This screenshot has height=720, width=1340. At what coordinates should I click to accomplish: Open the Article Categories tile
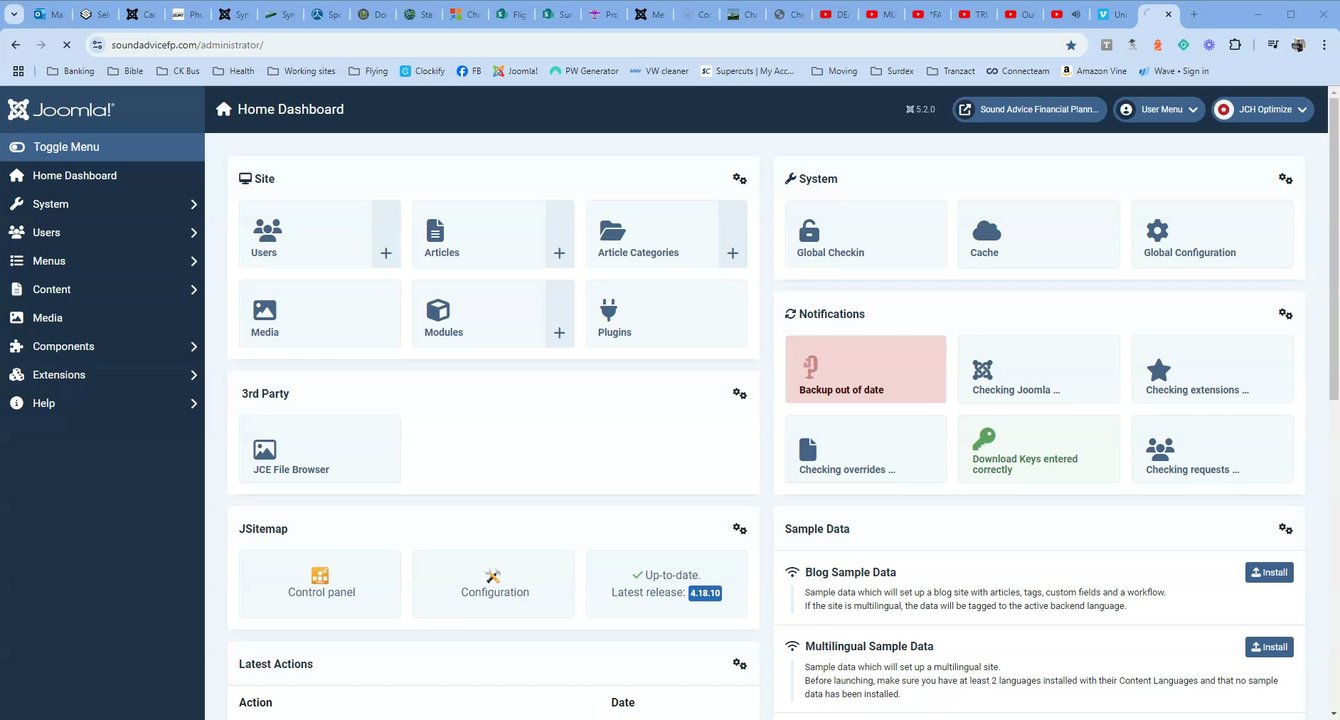(653, 234)
